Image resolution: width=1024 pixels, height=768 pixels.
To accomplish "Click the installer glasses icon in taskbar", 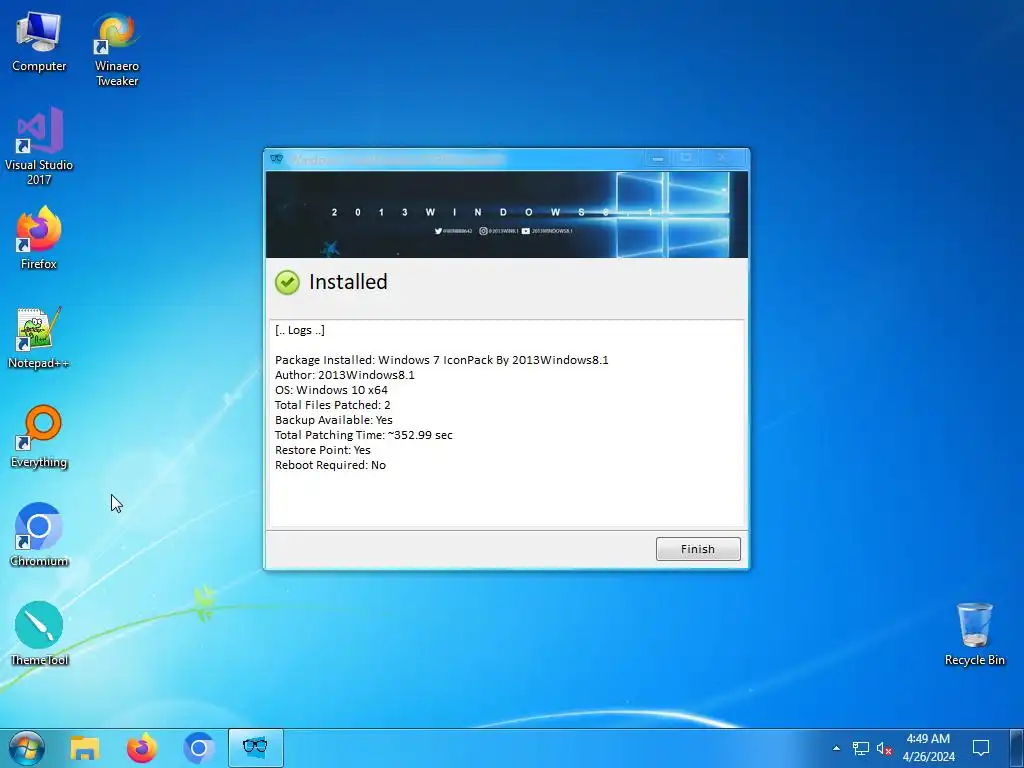I will (255, 748).
